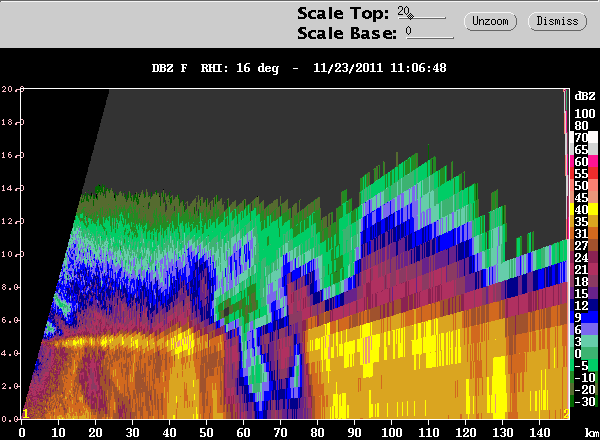This screenshot has height=440, width=600.
Task: Click the Scale Base slider track
Action: pos(430,37)
